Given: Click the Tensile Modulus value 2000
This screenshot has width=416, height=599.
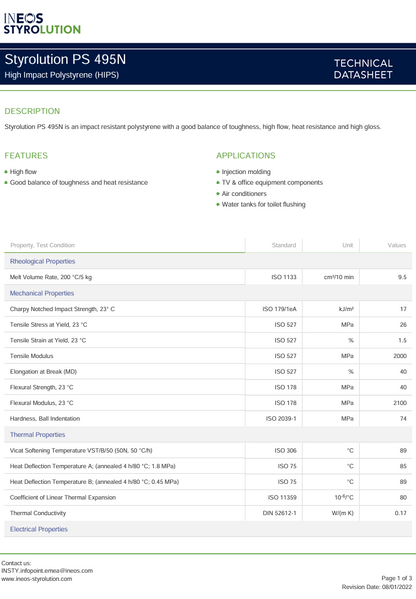Looking at the screenshot, I should pos(400,356).
